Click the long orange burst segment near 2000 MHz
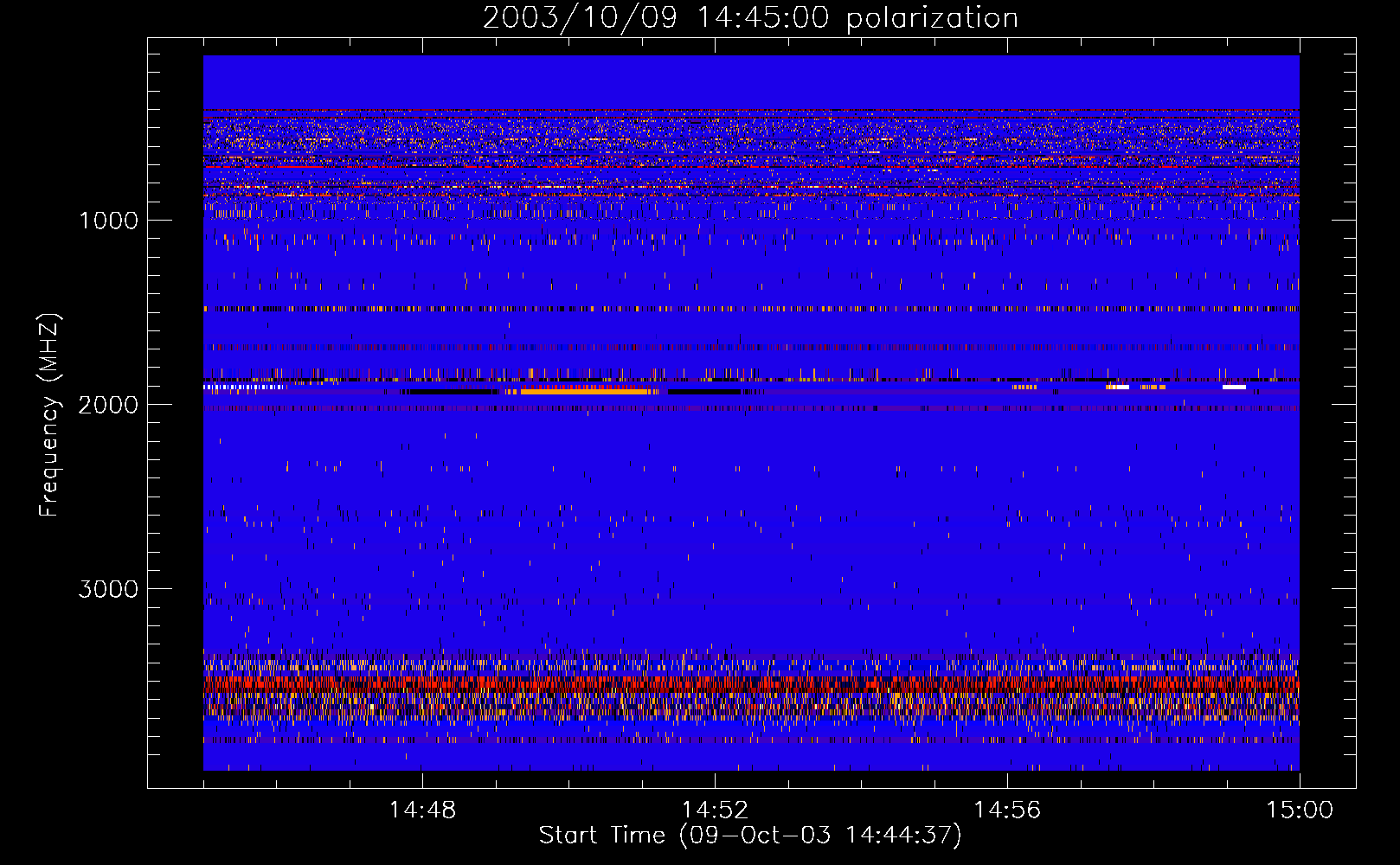The width and height of the screenshot is (1400, 865). 585,391
